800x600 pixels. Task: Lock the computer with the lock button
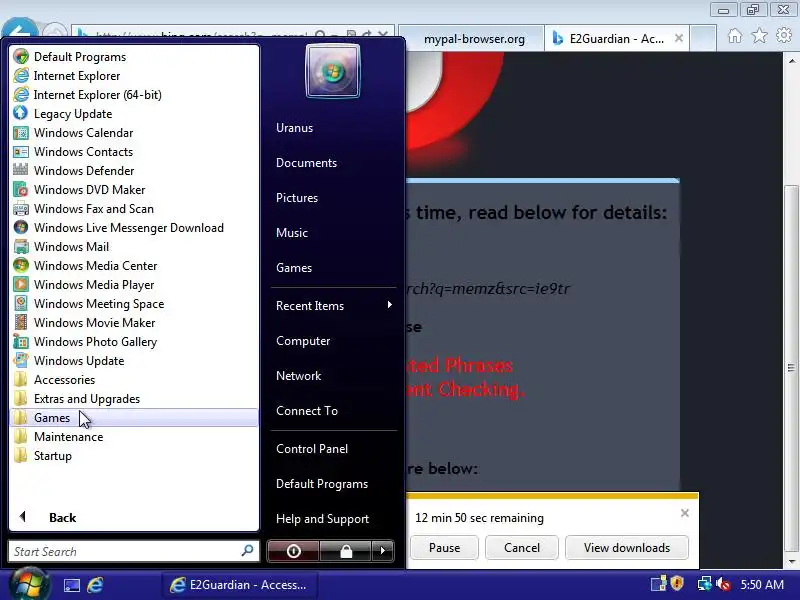[x=346, y=551]
